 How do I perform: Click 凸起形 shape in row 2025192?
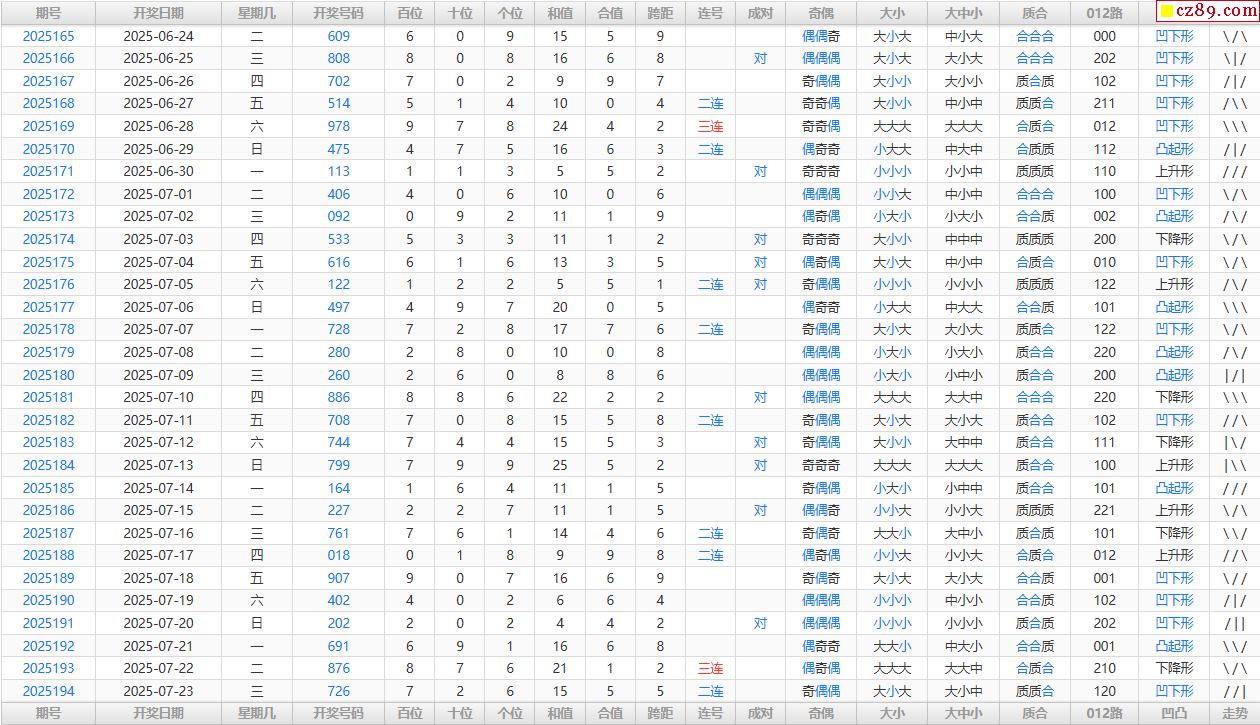(1174, 646)
